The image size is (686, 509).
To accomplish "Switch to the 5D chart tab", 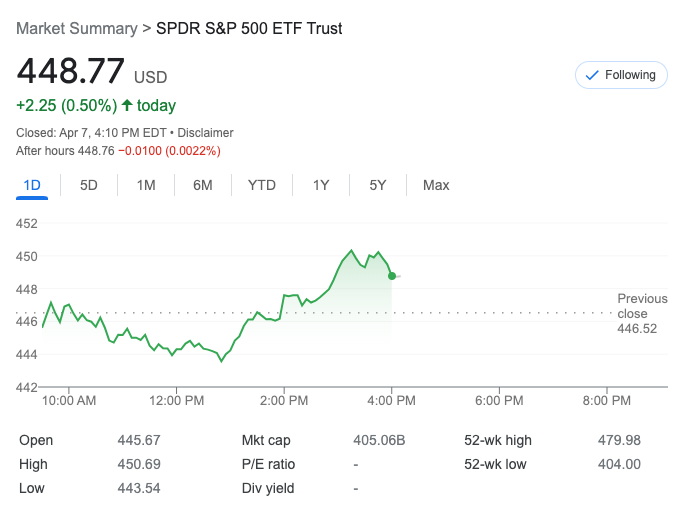I will pos(89,185).
